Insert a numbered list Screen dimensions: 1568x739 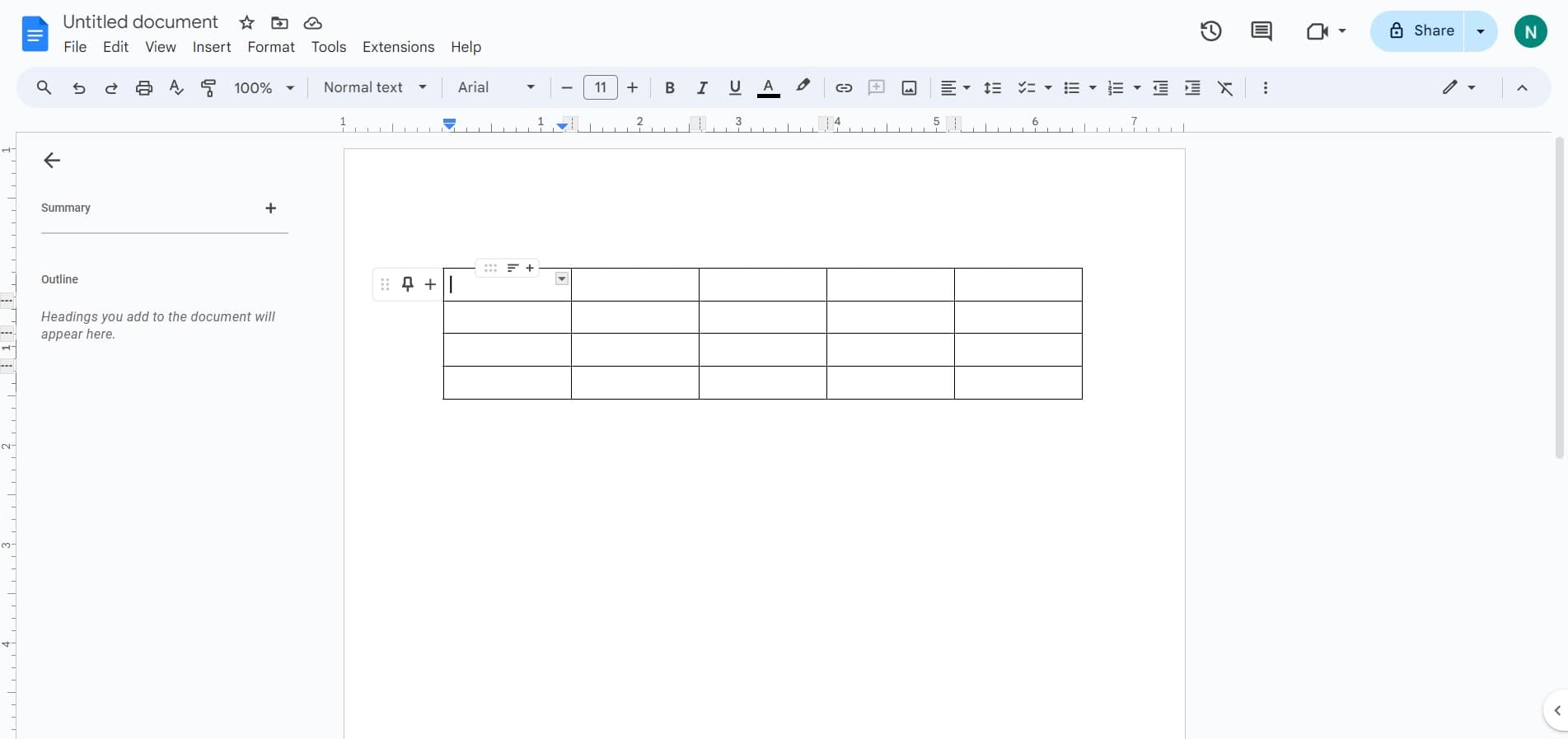tap(1116, 88)
